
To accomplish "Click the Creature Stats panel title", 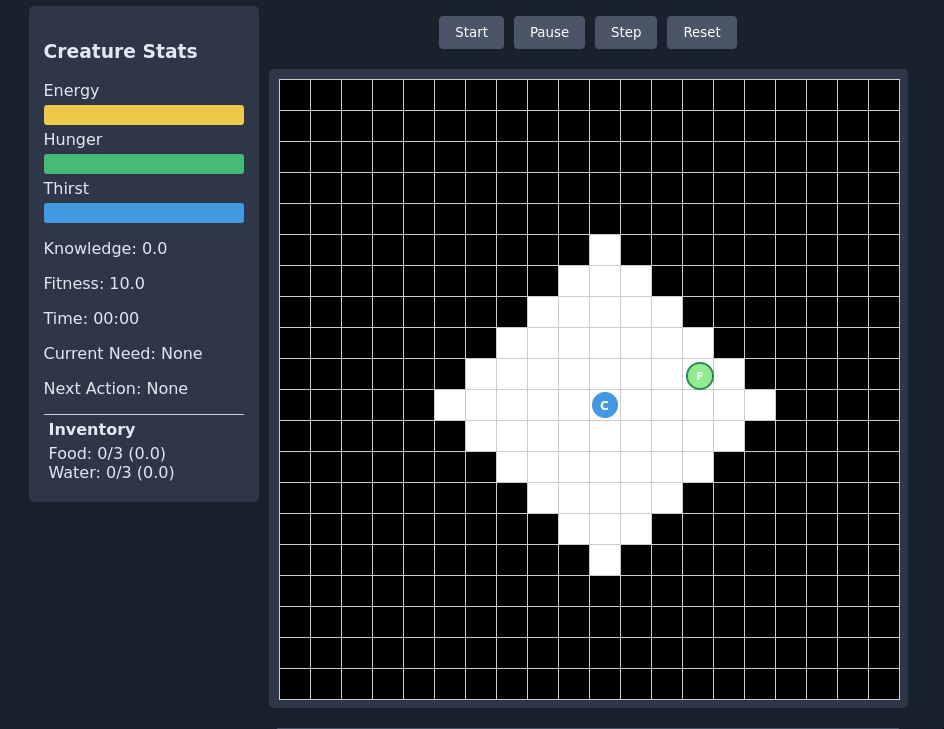I will tap(120, 51).
